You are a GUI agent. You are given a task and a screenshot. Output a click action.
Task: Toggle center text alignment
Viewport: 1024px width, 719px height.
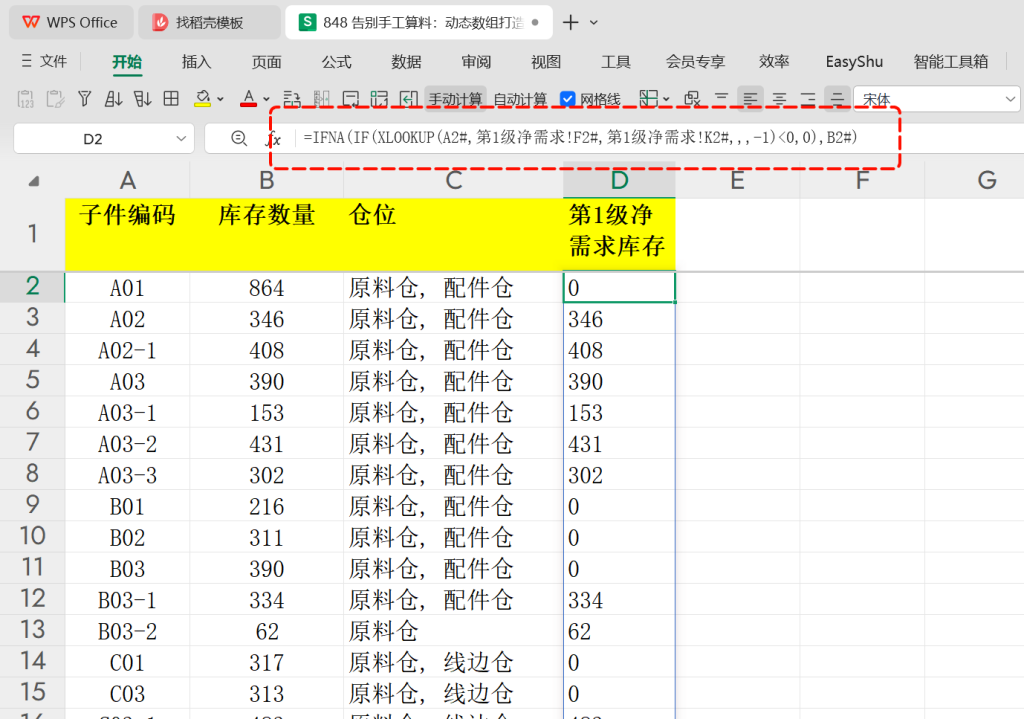779,99
